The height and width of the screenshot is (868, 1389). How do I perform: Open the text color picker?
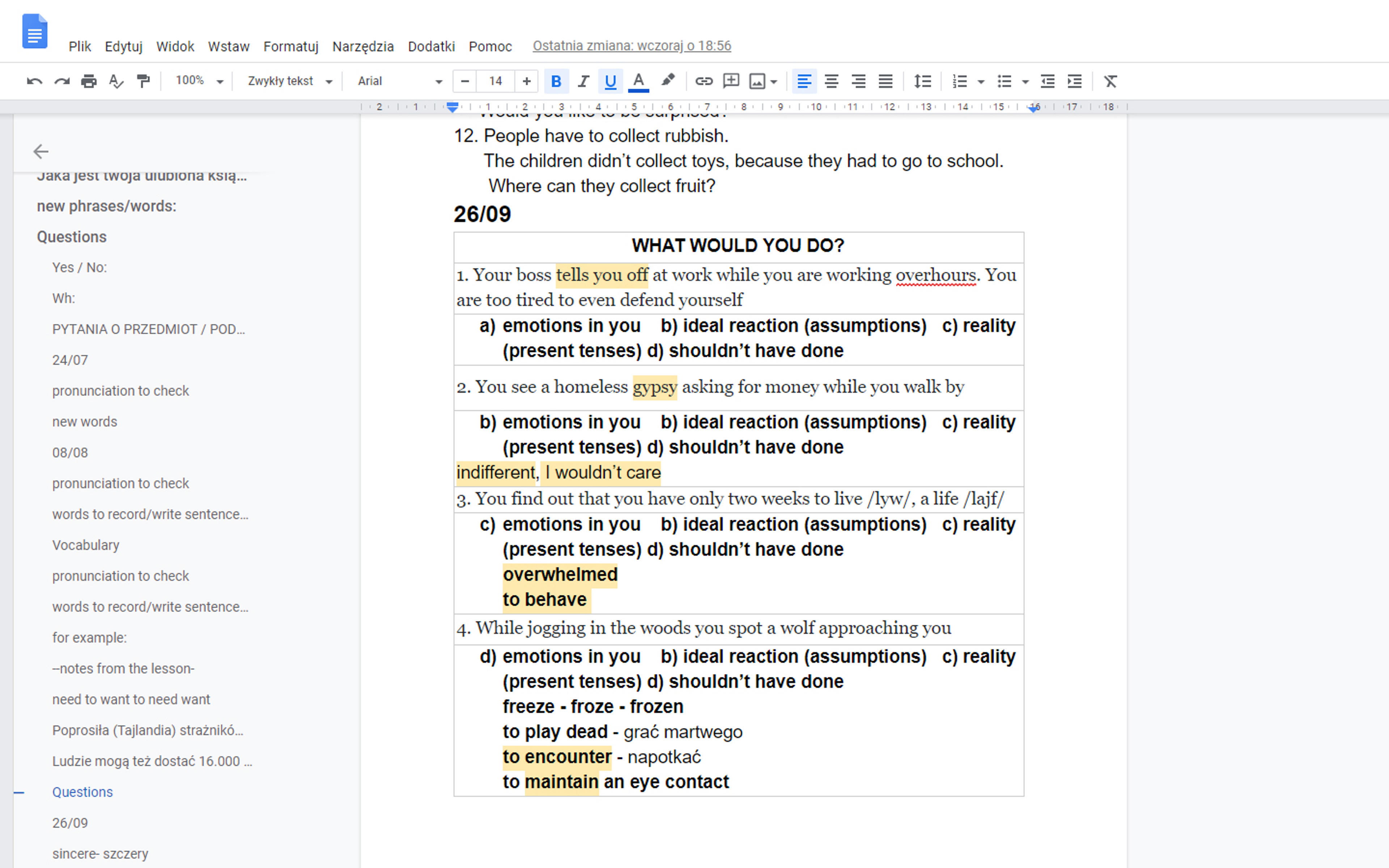coord(638,81)
